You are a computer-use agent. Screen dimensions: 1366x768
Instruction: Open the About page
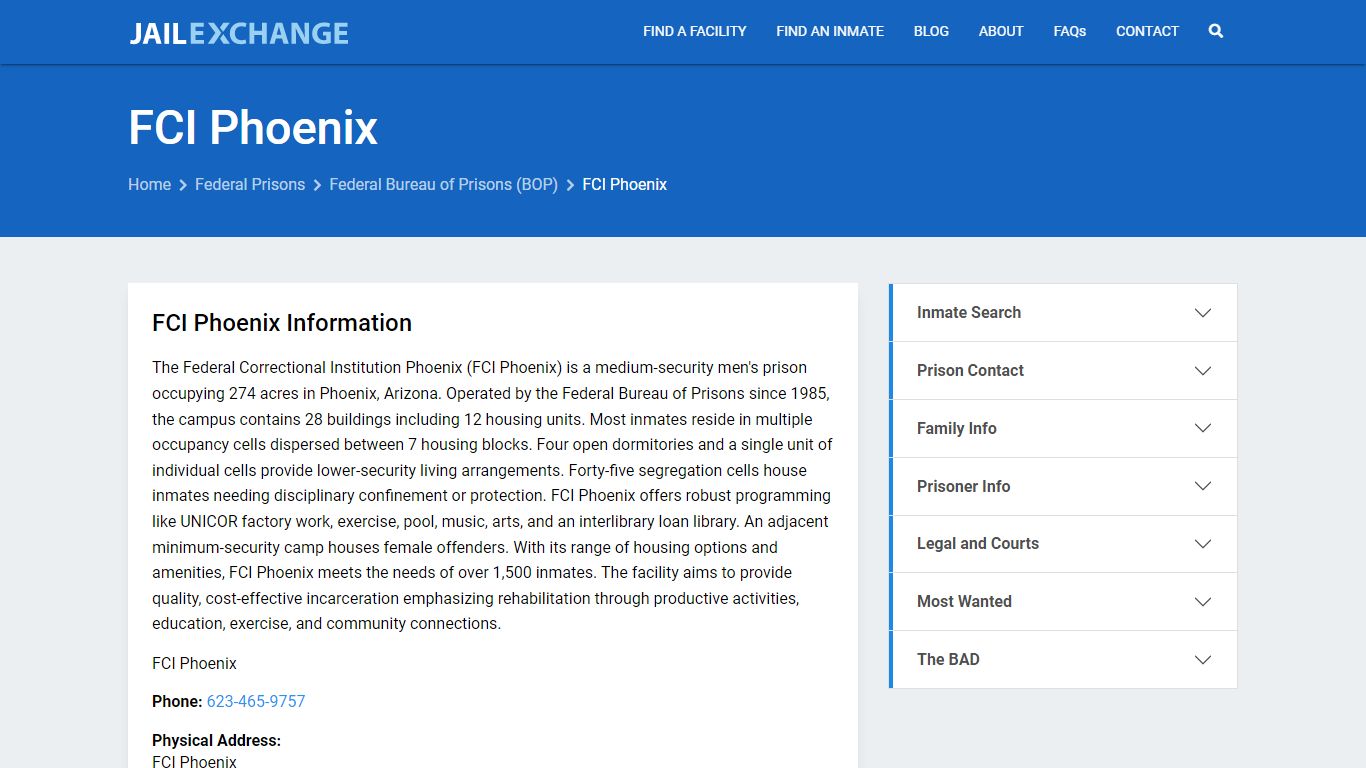[1001, 31]
